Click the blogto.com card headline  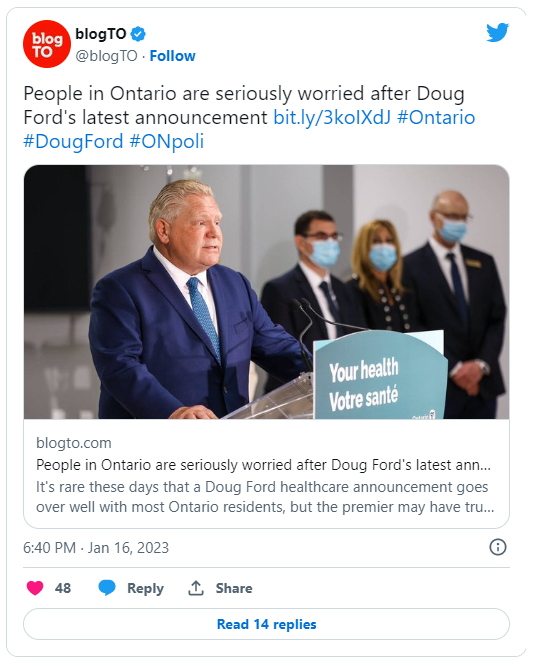pyautogui.click(x=263, y=465)
